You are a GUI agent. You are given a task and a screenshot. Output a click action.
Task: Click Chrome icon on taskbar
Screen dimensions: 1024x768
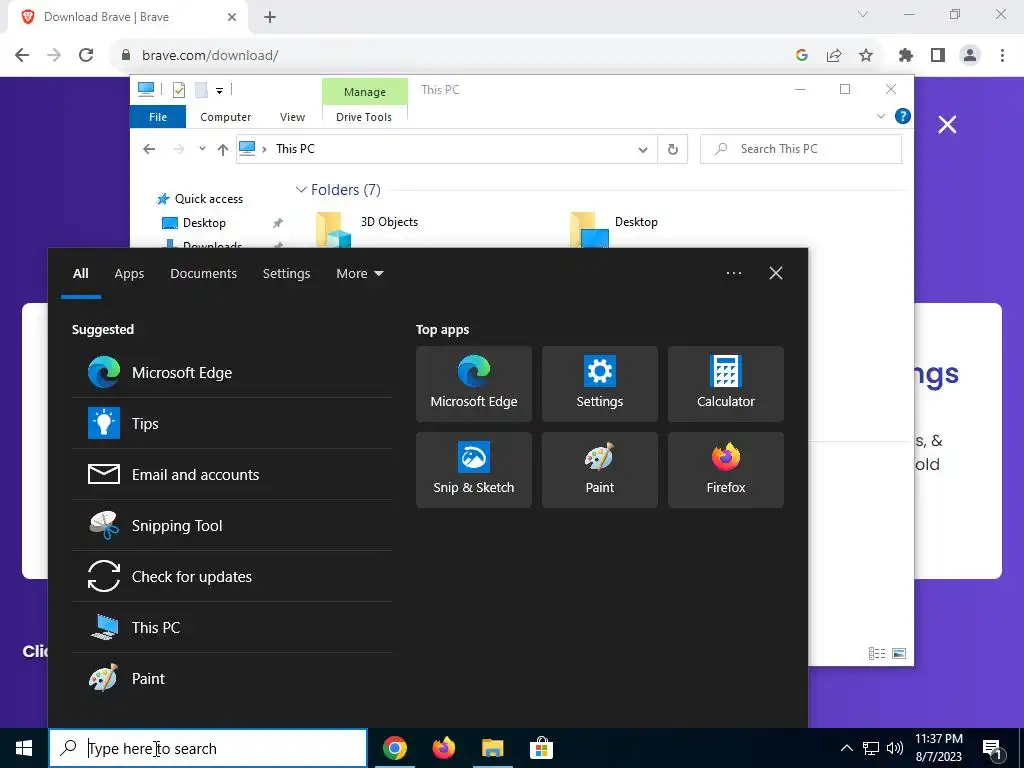click(395, 748)
